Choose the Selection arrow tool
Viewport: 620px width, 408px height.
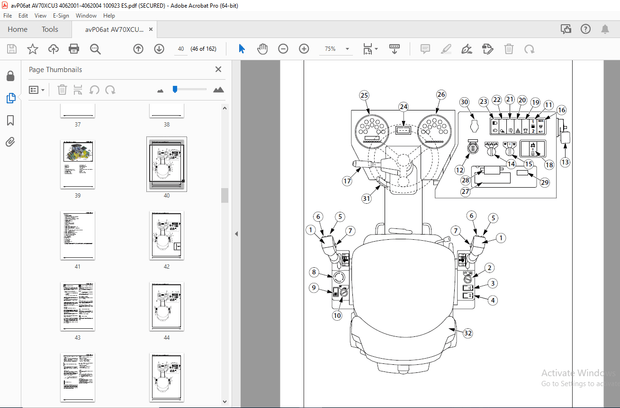(242, 49)
